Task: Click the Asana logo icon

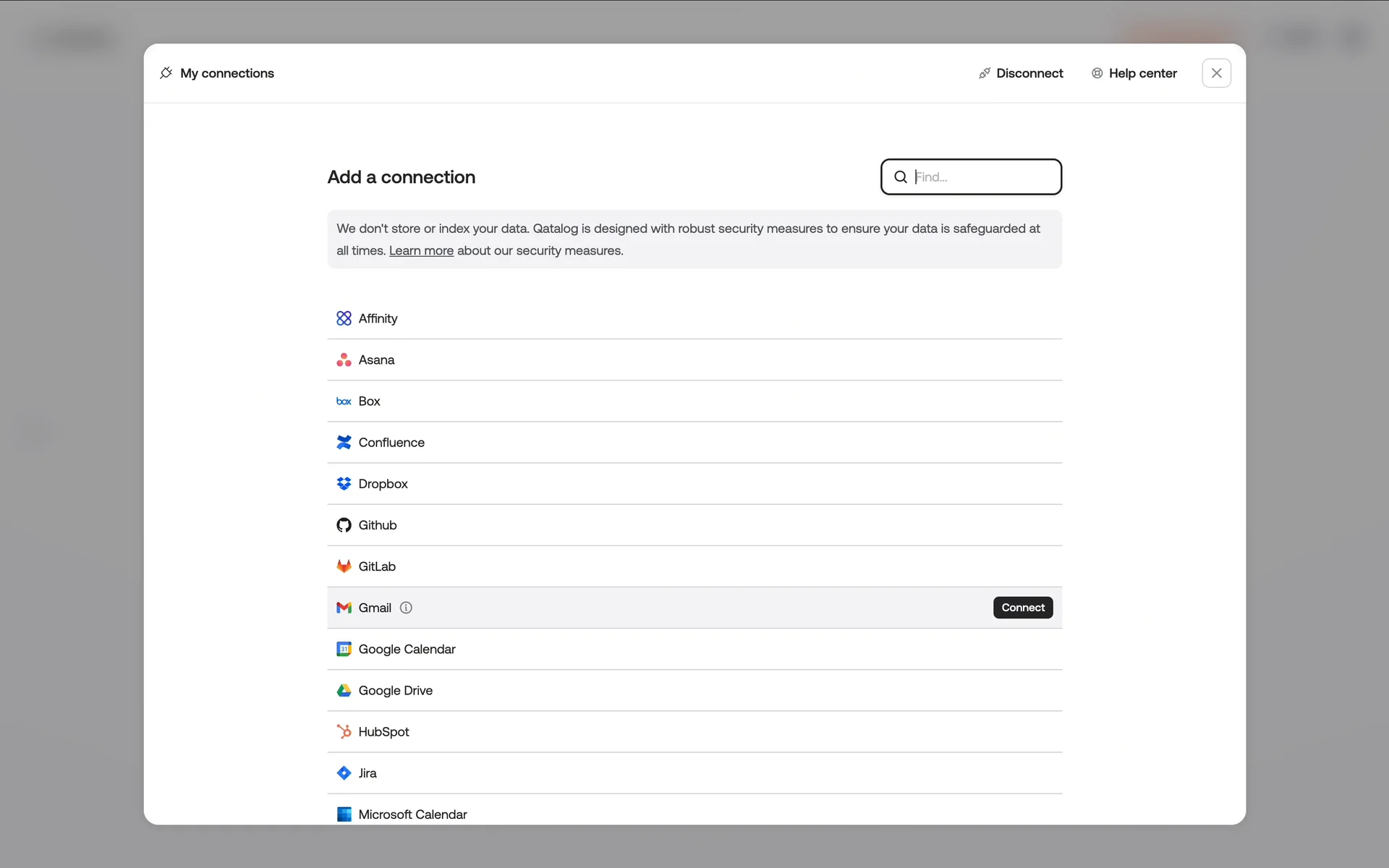Action: (x=344, y=359)
